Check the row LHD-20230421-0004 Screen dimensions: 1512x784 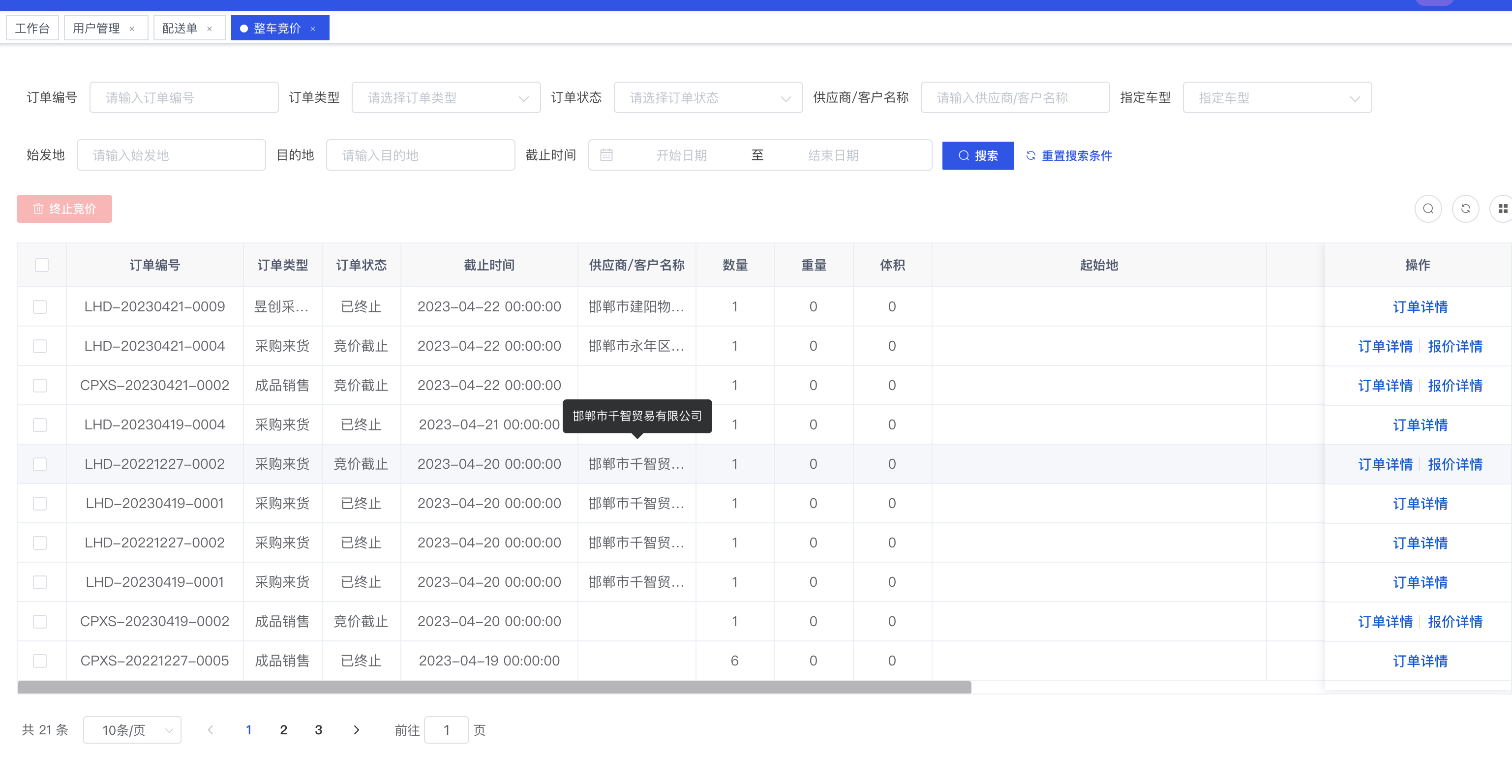[40, 346]
